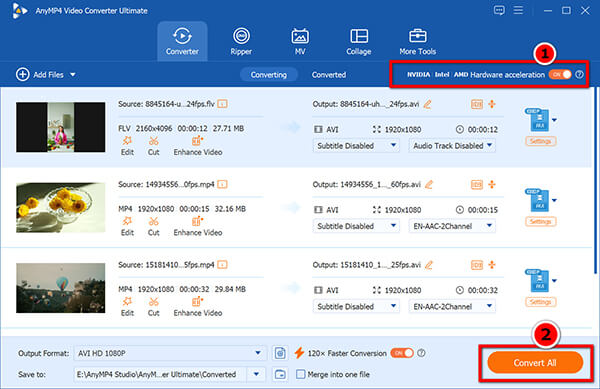Screen dimensions: 600x389
Task: Open EN-AAC-2Channel dropdown for 14934556 video
Action: [452, 226]
